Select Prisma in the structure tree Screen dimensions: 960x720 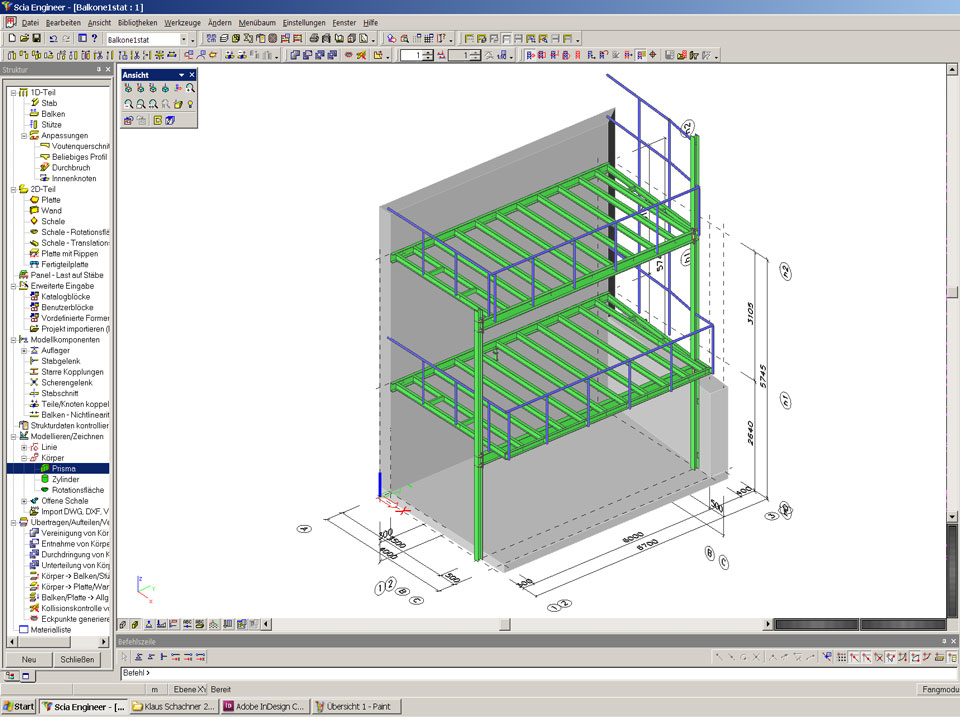tap(64, 468)
